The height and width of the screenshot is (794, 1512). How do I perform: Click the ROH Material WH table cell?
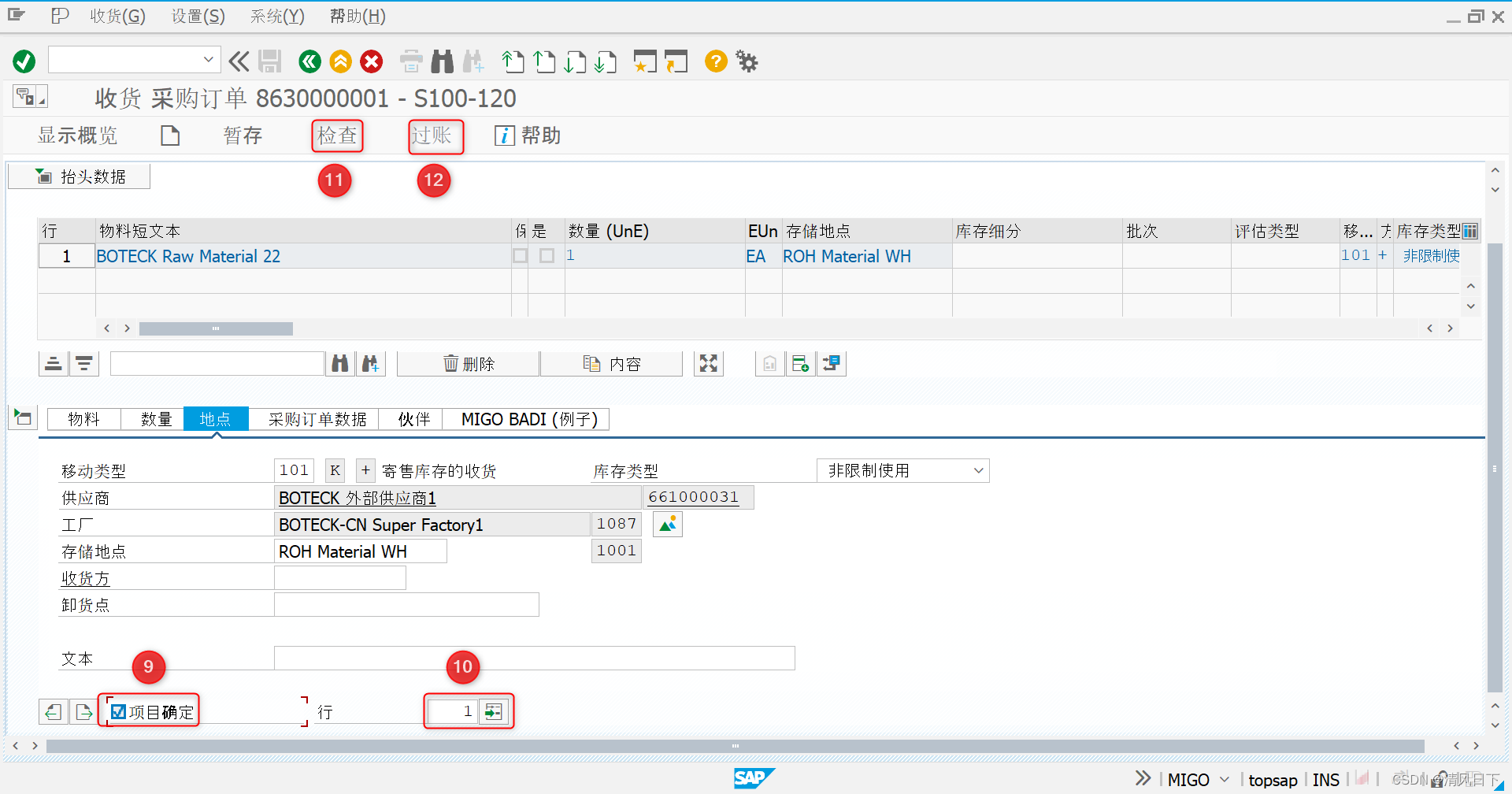tap(866, 256)
